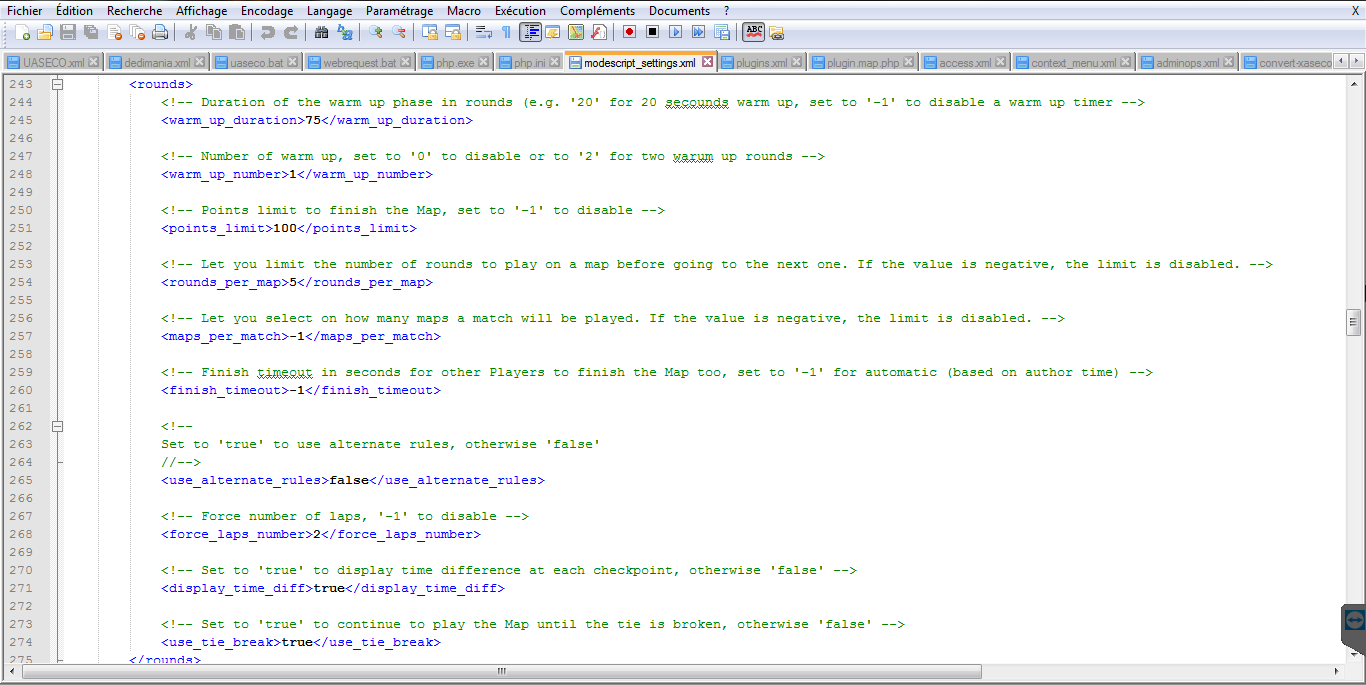Open Find with the binoculars icon
Viewport: 1366px width, 685px height.
(321, 32)
